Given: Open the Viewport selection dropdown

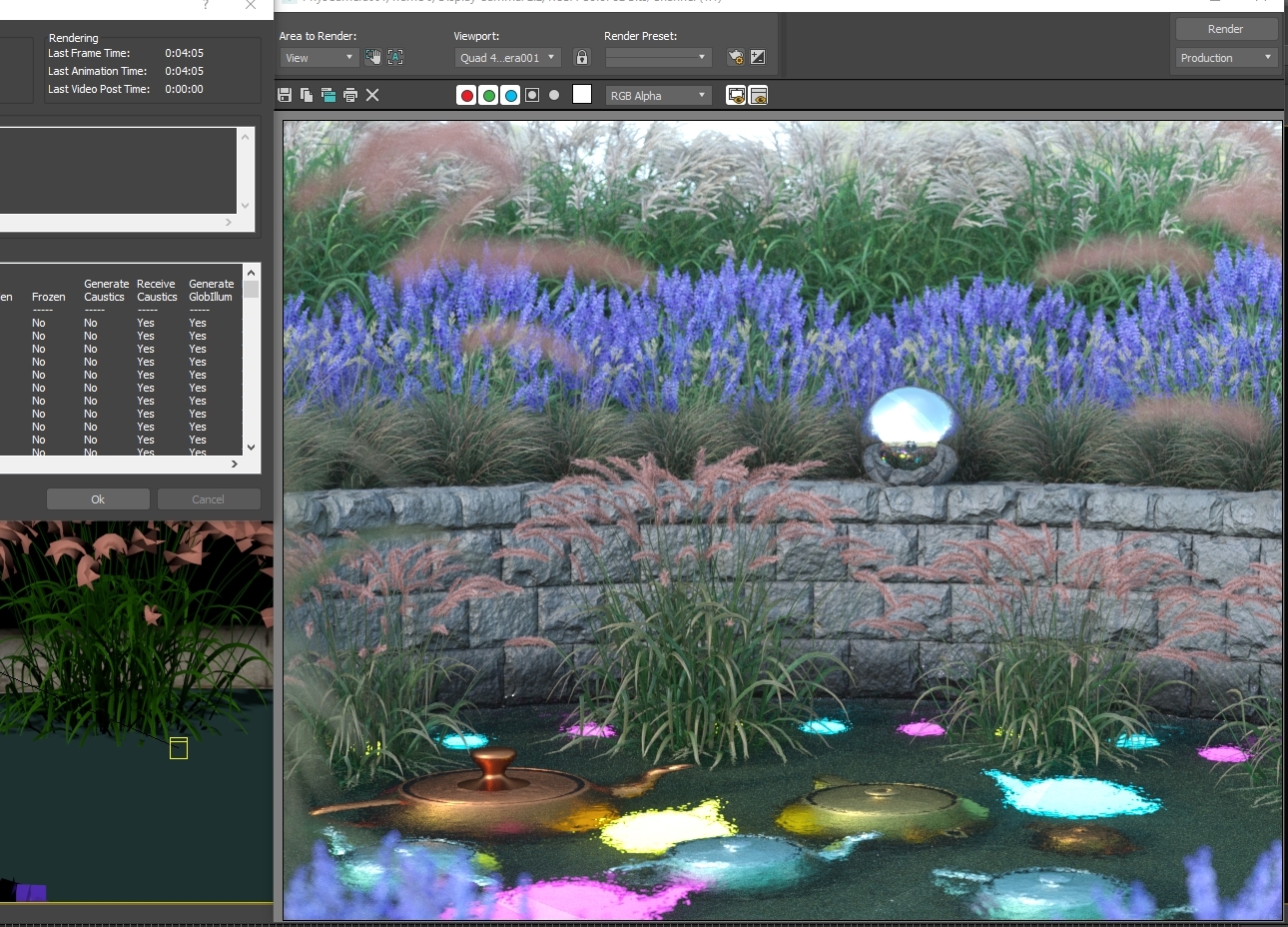Looking at the screenshot, I should coord(507,57).
